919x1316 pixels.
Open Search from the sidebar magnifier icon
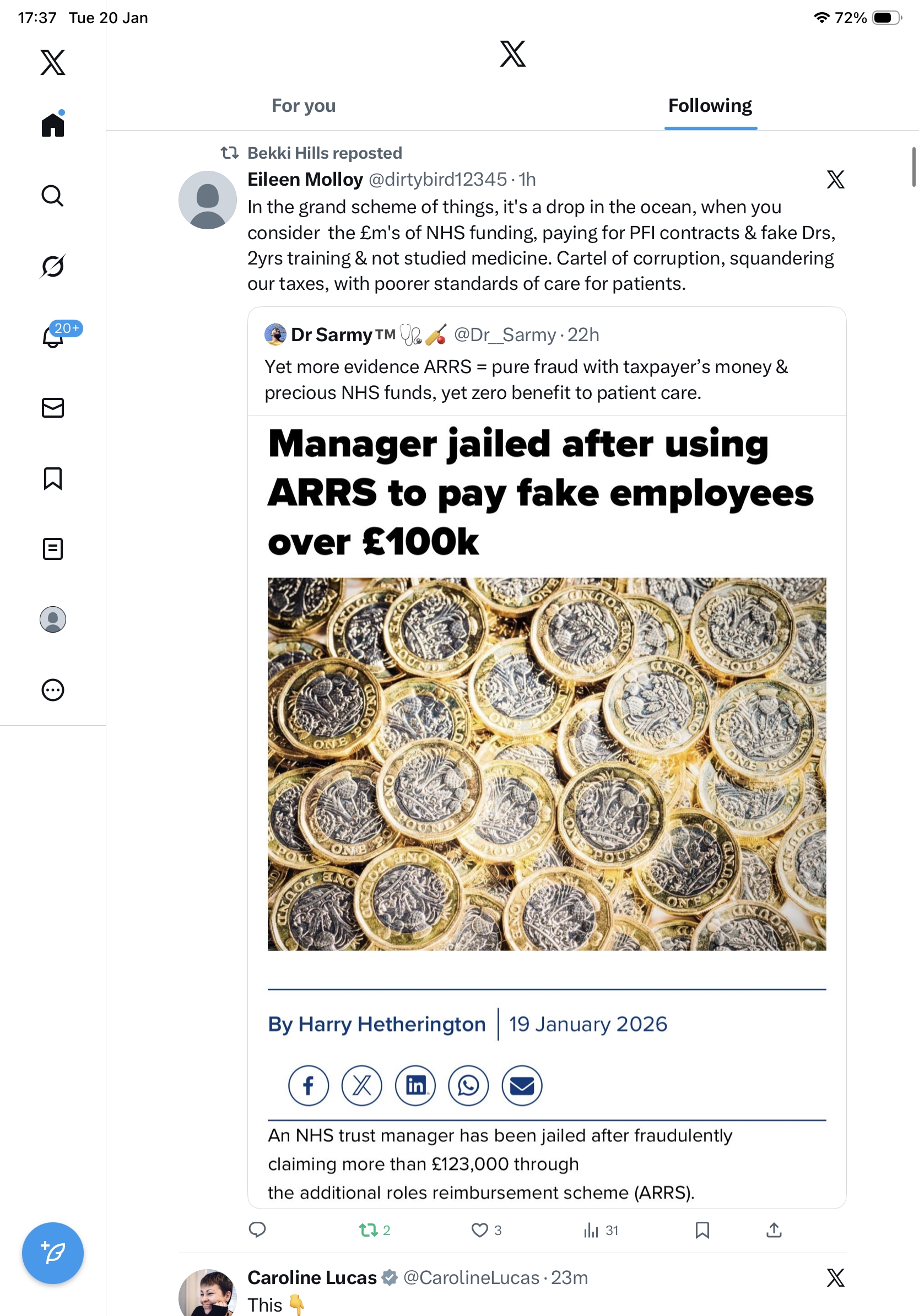click(53, 196)
